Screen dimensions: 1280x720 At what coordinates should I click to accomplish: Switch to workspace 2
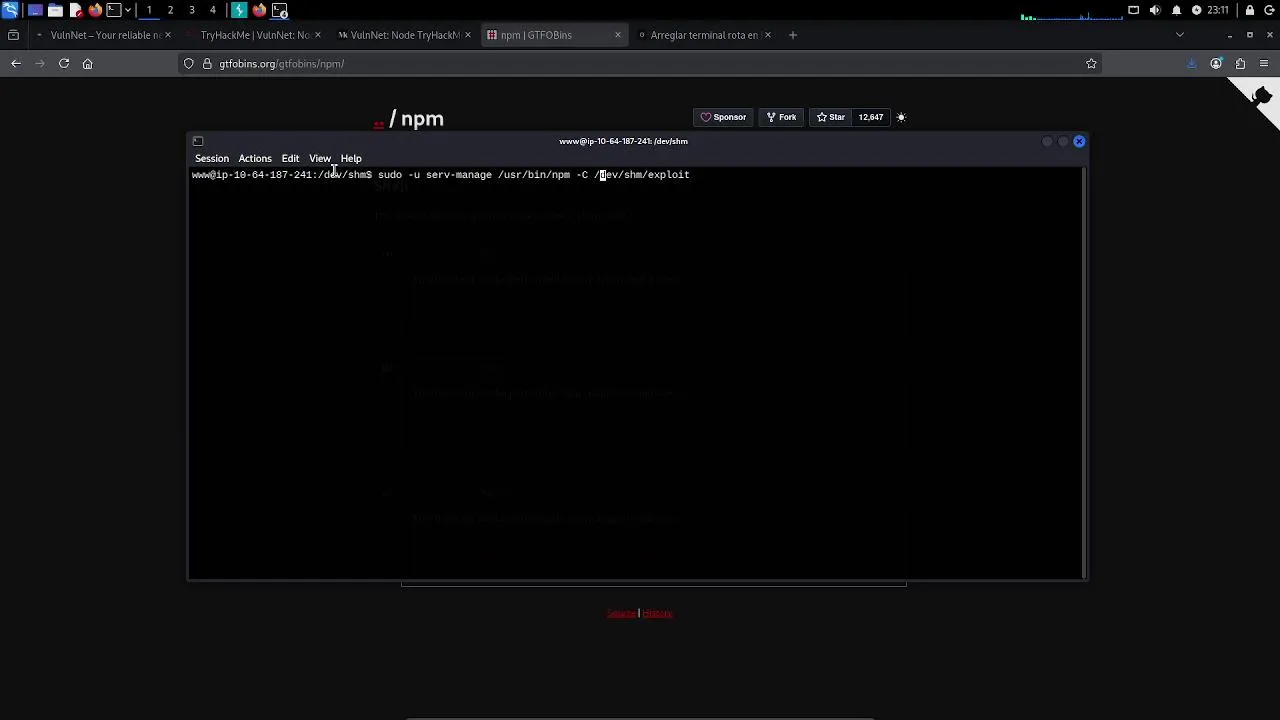[170, 10]
